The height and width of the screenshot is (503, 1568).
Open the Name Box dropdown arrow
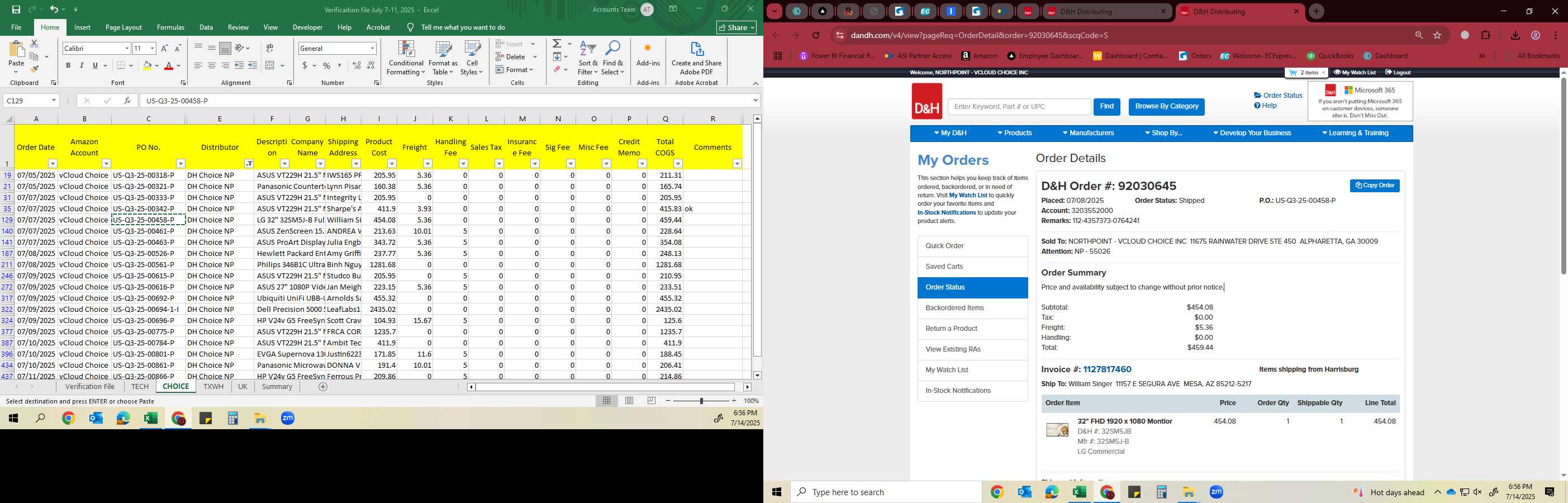(x=54, y=101)
